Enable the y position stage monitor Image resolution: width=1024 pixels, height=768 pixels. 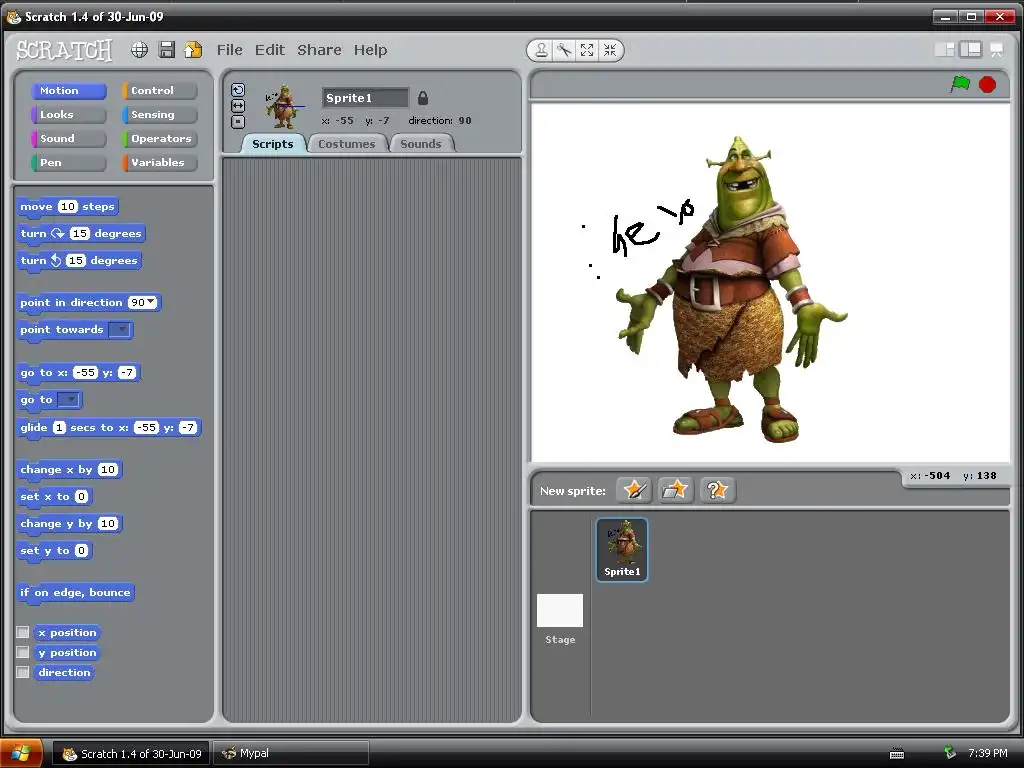click(x=23, y=652)
